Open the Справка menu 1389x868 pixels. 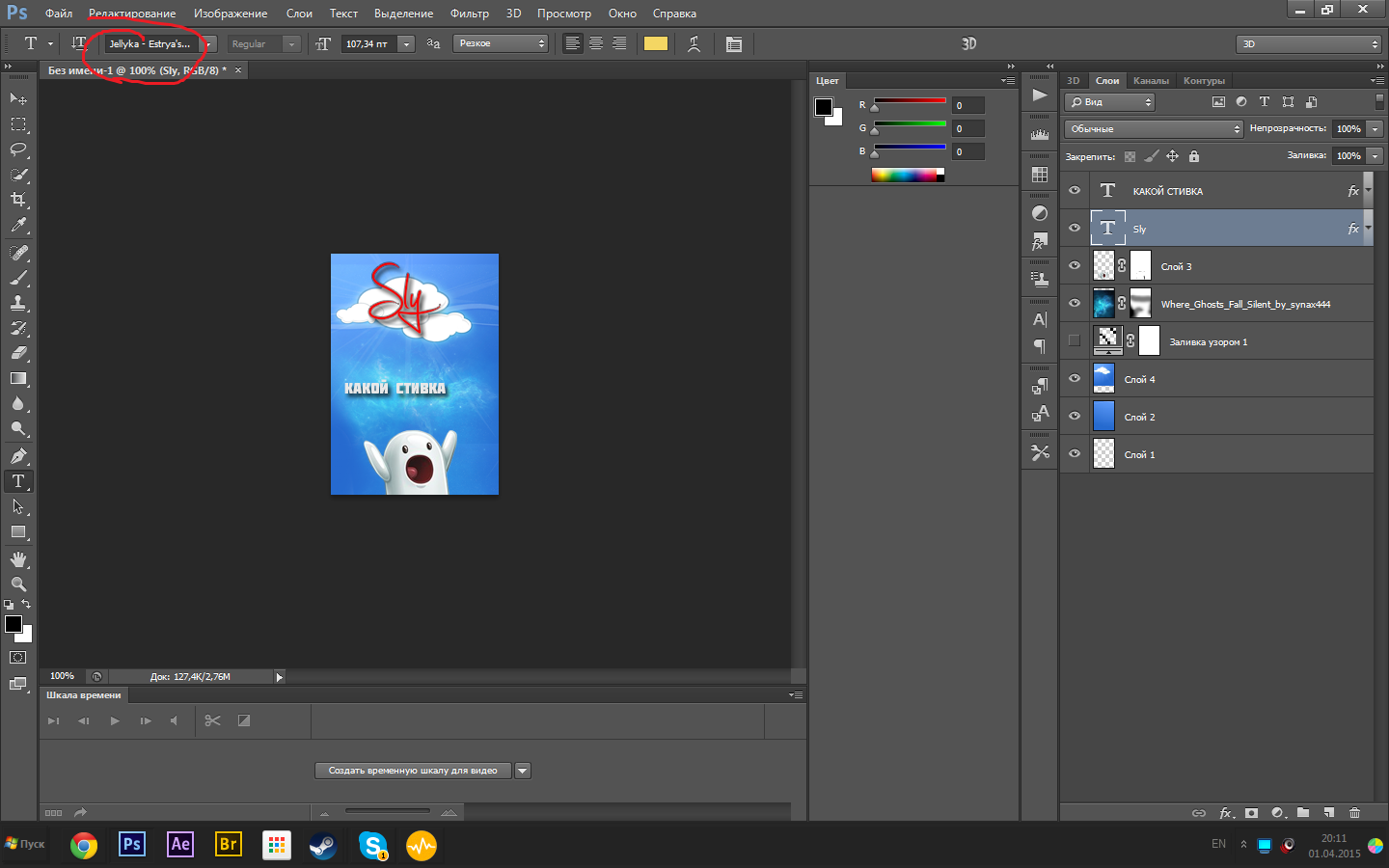point(674,14)
